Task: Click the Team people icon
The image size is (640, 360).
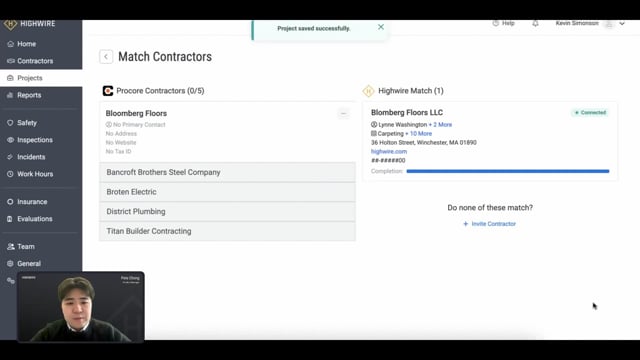Action: [x=11, y=247]
